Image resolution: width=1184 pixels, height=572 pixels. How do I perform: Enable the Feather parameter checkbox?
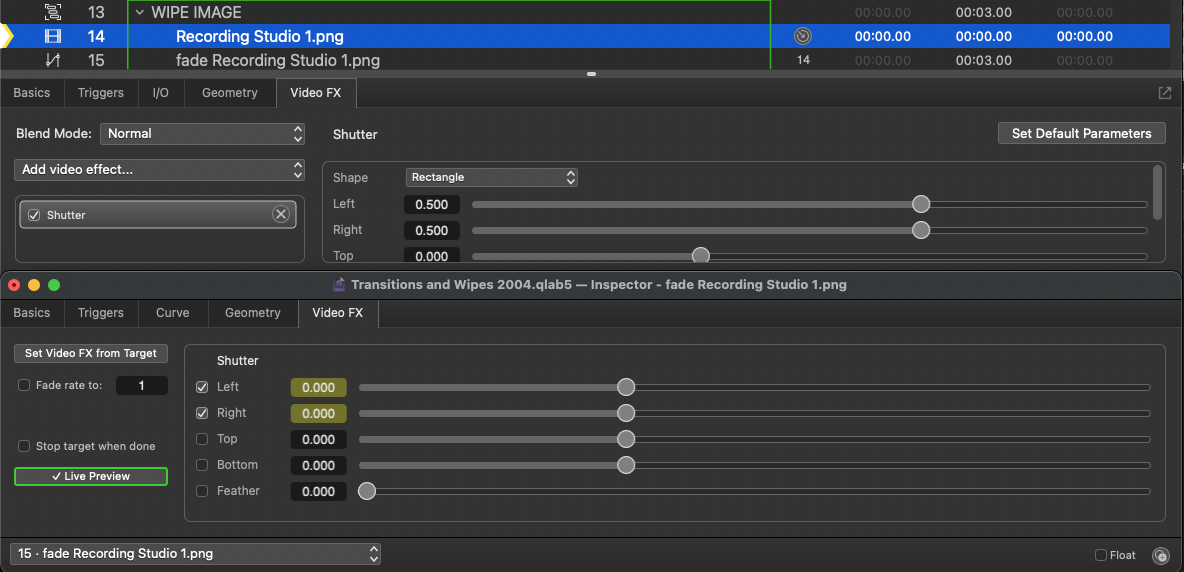point(202,491)
